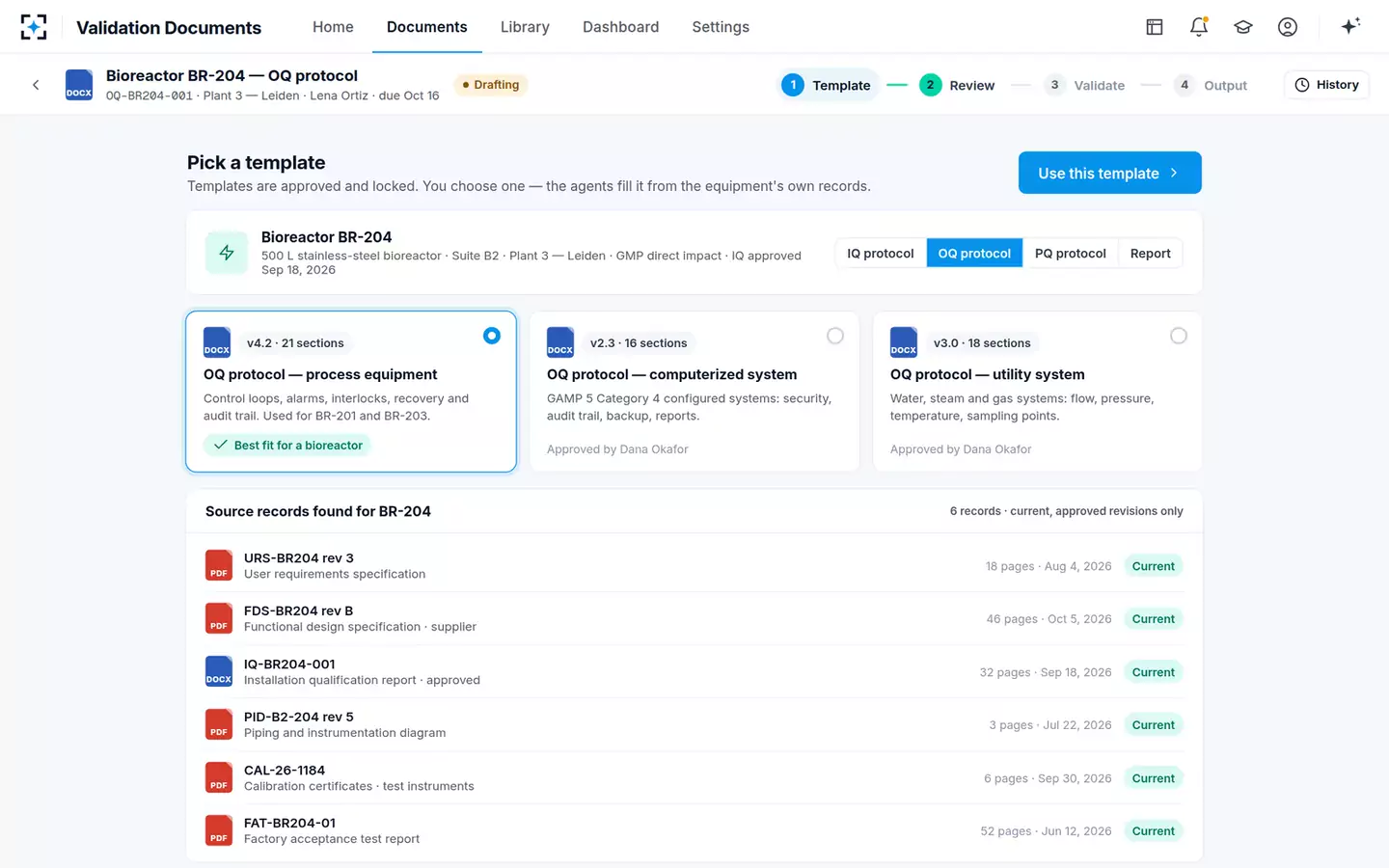Click DOCX icon on utility system template
The image size is (1389, 868).
click(x=904, y=342)
